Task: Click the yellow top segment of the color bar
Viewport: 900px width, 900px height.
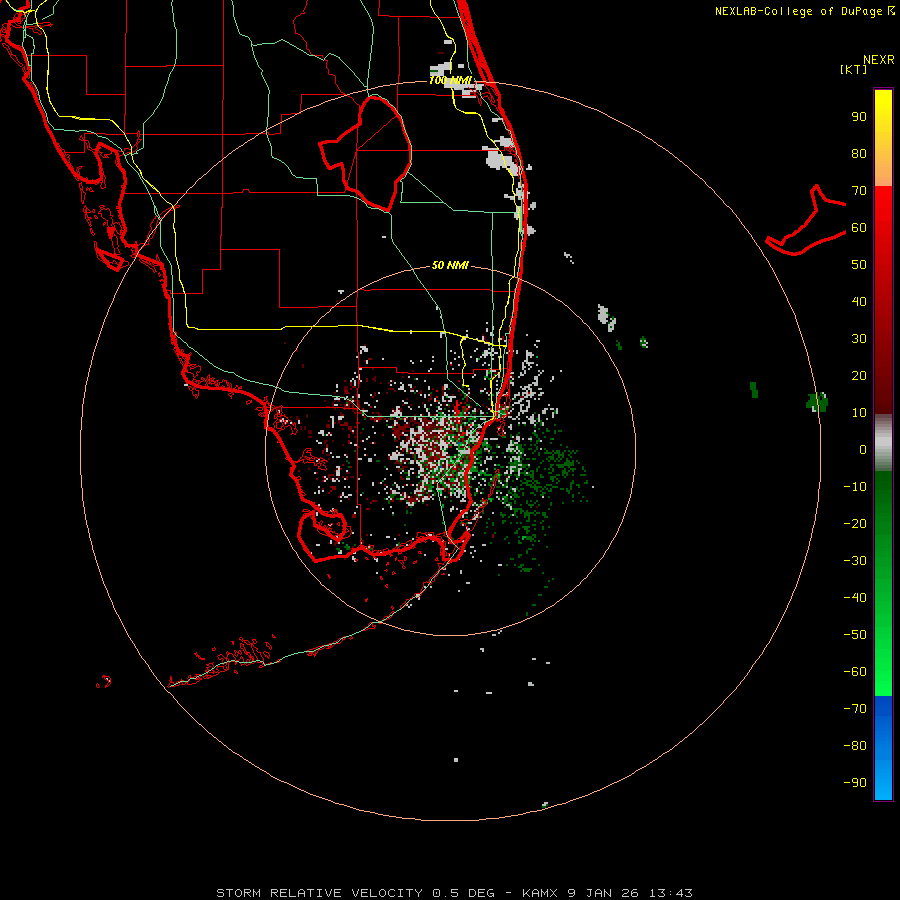Action: (883, 138)
